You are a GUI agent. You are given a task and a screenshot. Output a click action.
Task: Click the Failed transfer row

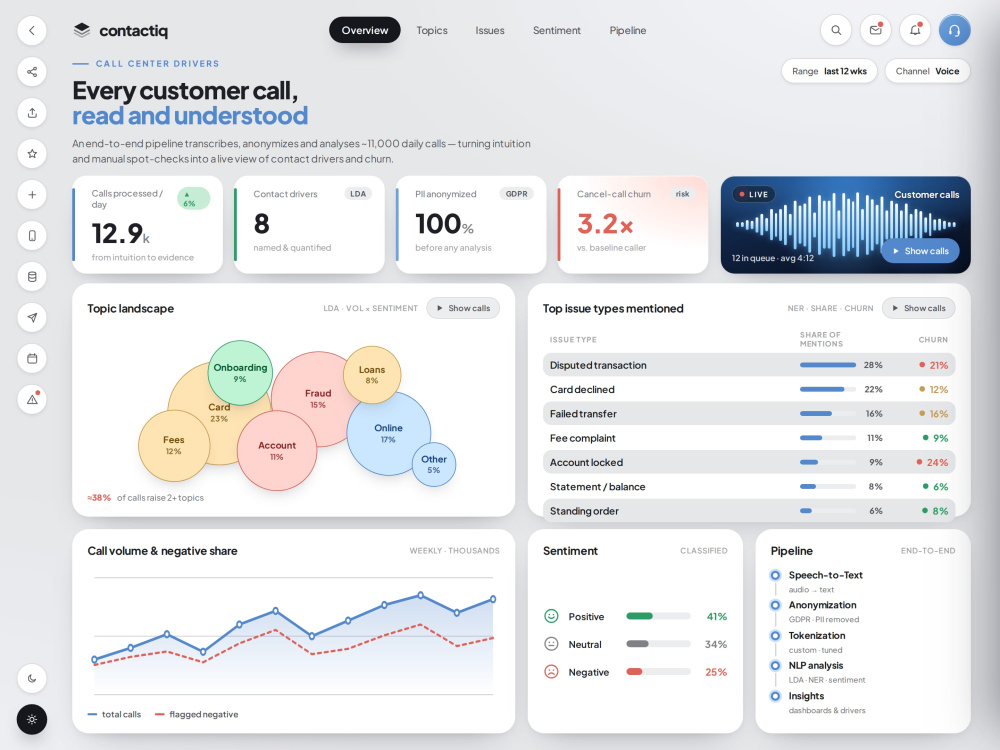pos(749,413)
